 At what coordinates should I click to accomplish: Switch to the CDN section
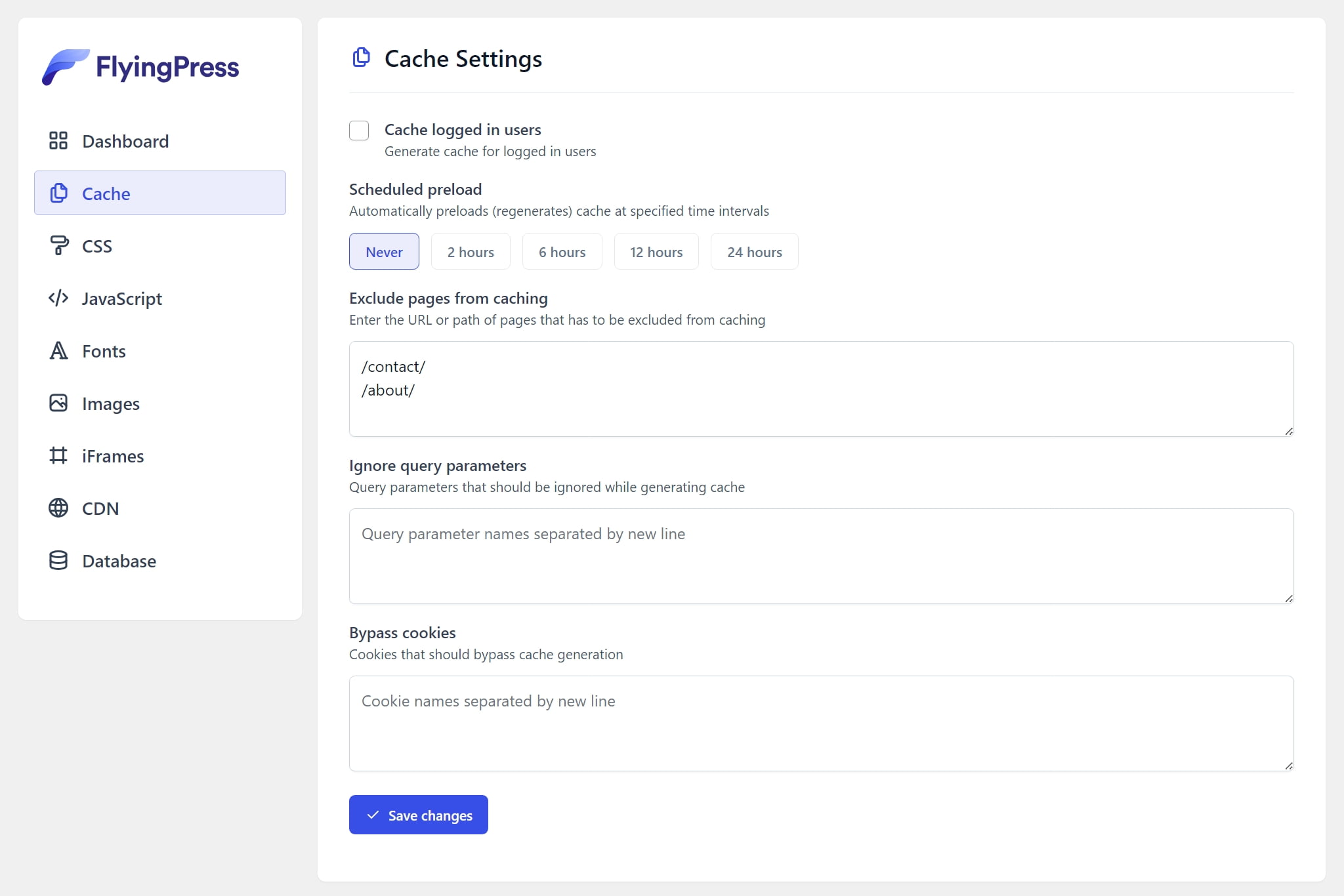(x=160, y=508)
